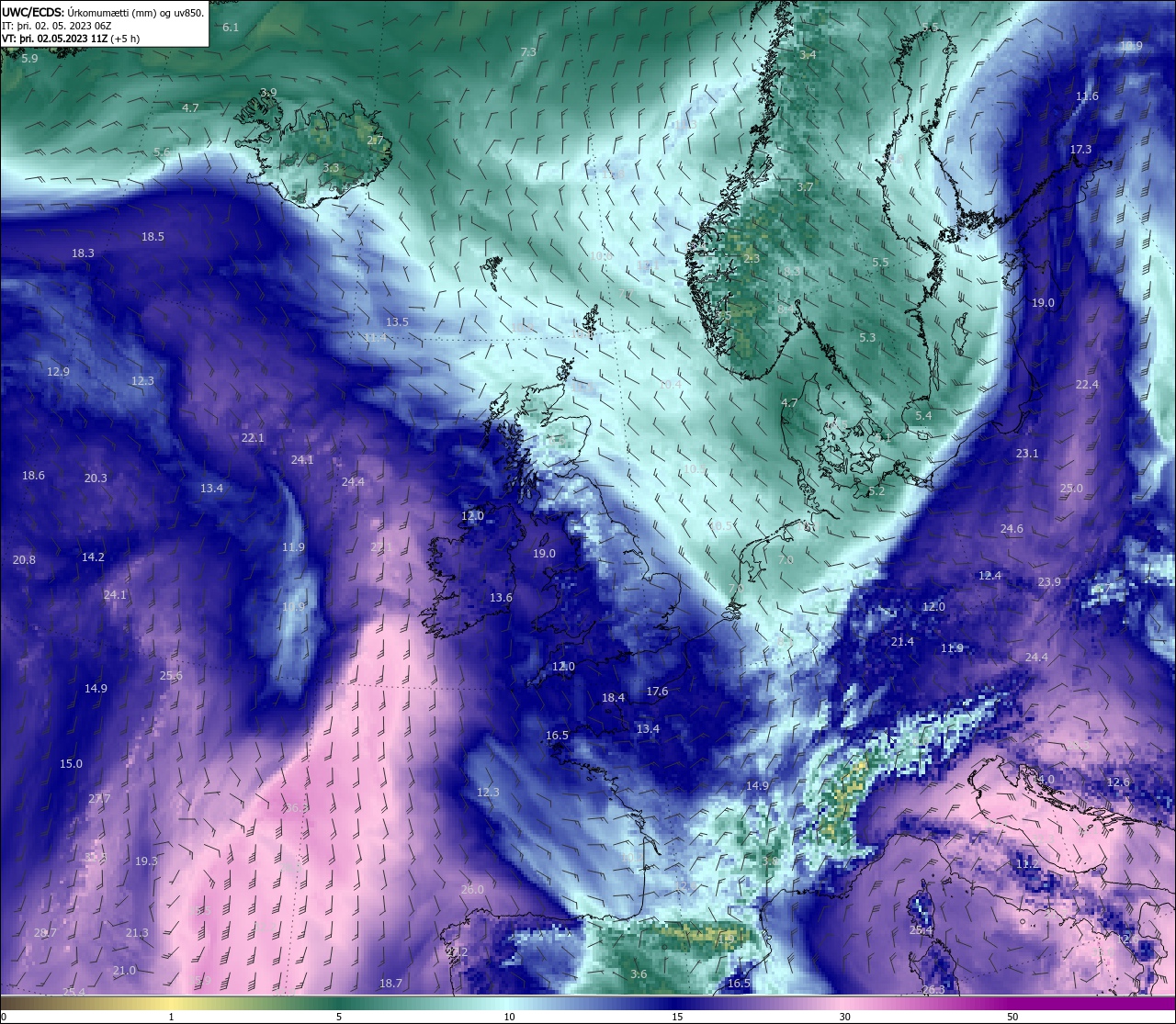Click the 22.4 value on the right side
This screenshot has width=1176, height=1024.
[x=1087, y=384]
